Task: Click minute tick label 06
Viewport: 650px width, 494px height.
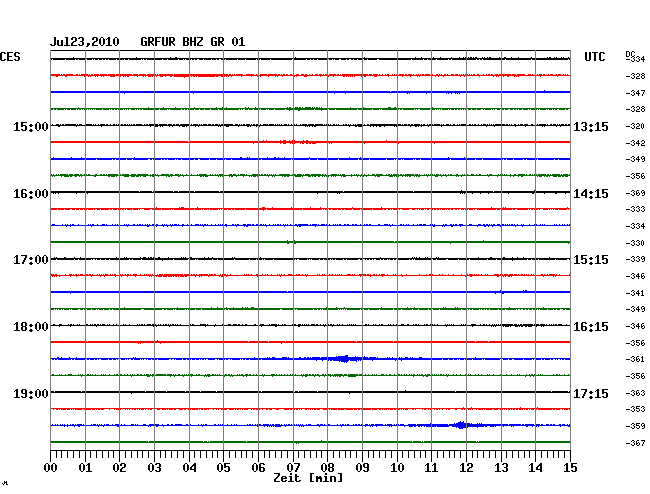Action: point(258,468)
